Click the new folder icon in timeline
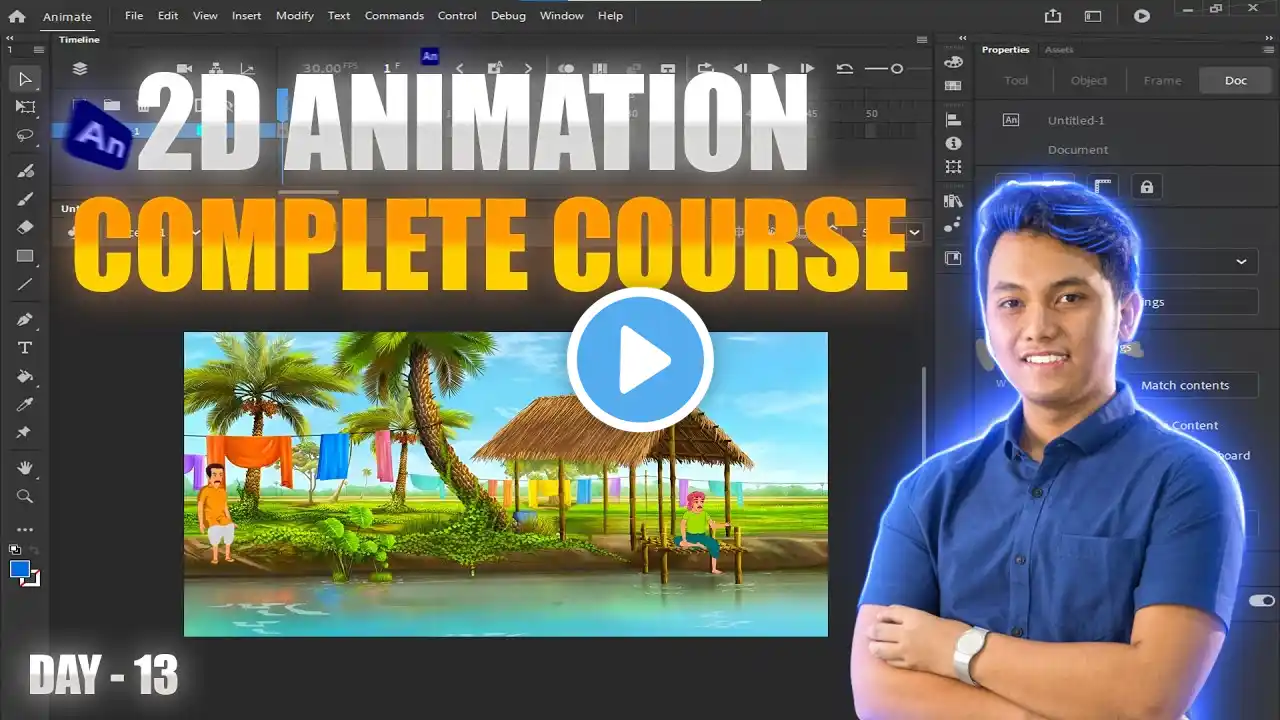 [x=112, y=104]
